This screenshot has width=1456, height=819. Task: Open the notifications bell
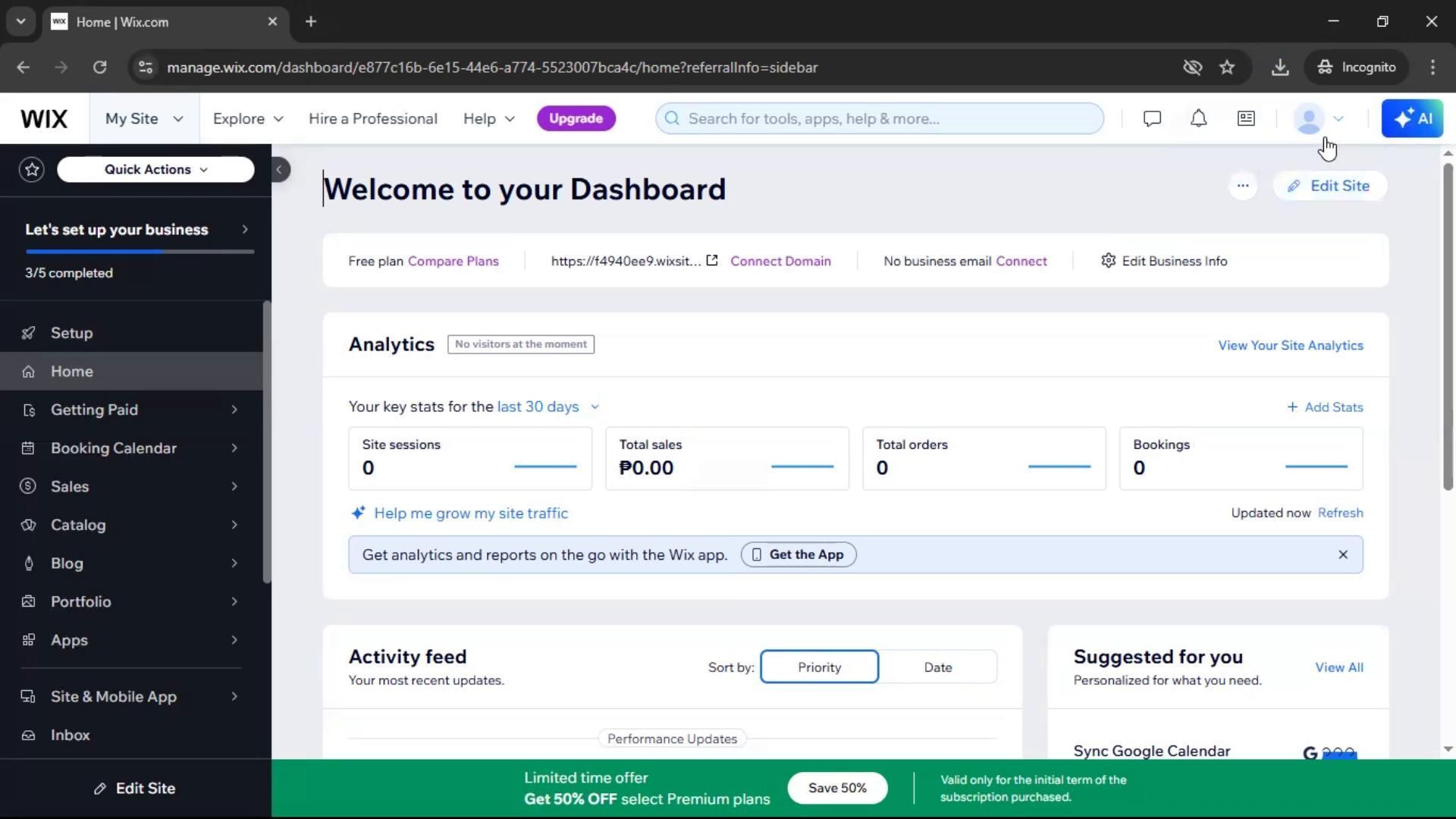click(x=1198, y=118)
